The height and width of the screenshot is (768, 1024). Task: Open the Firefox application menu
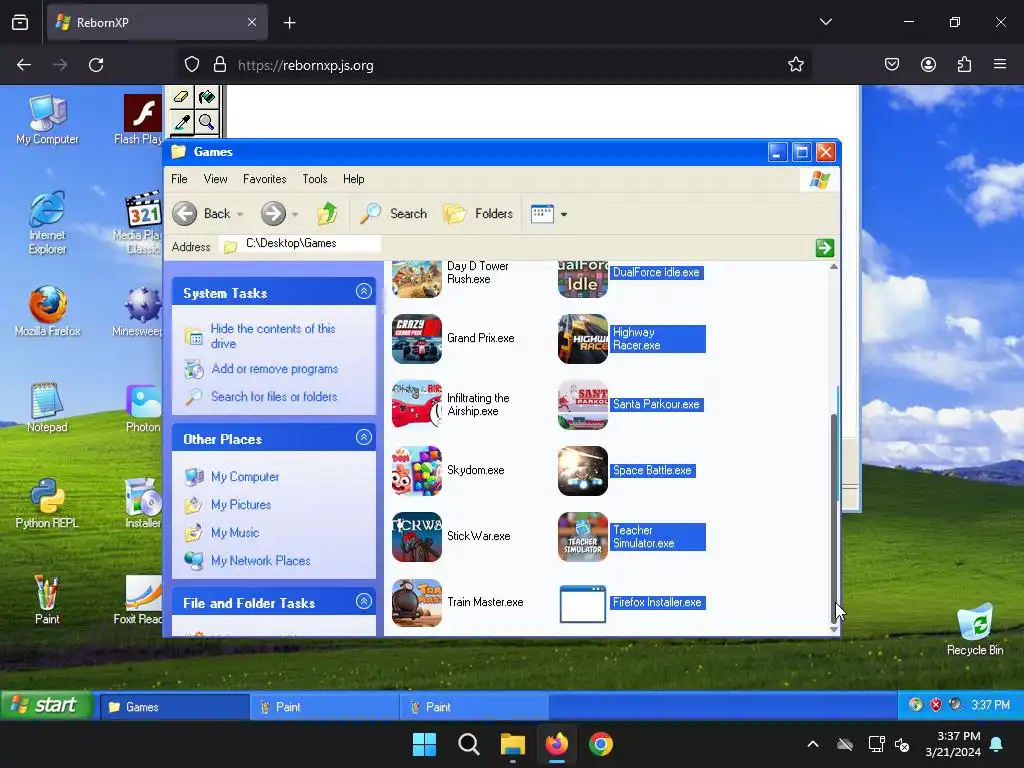[x=1000, y=64]
